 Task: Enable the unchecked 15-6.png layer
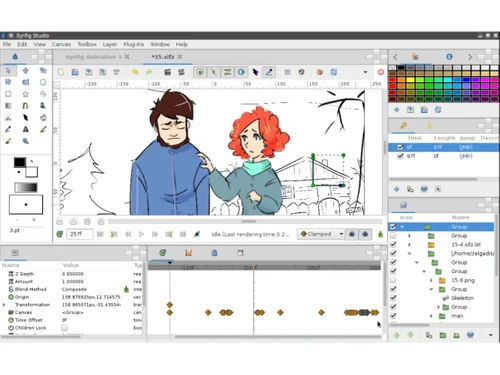(393, 280)
